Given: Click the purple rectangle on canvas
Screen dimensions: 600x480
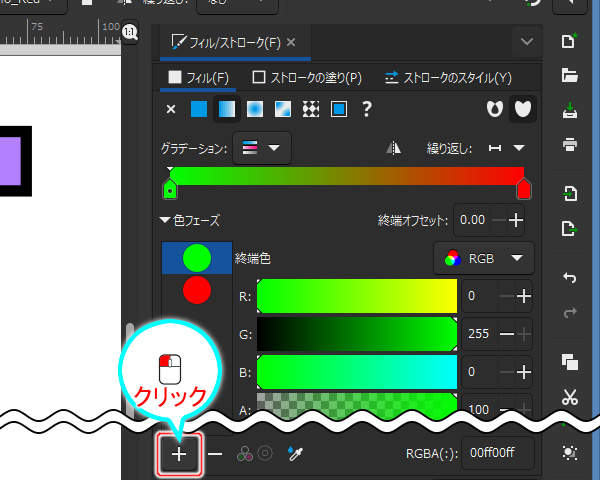Looking at the screenshot, I should tap(10, 161).
